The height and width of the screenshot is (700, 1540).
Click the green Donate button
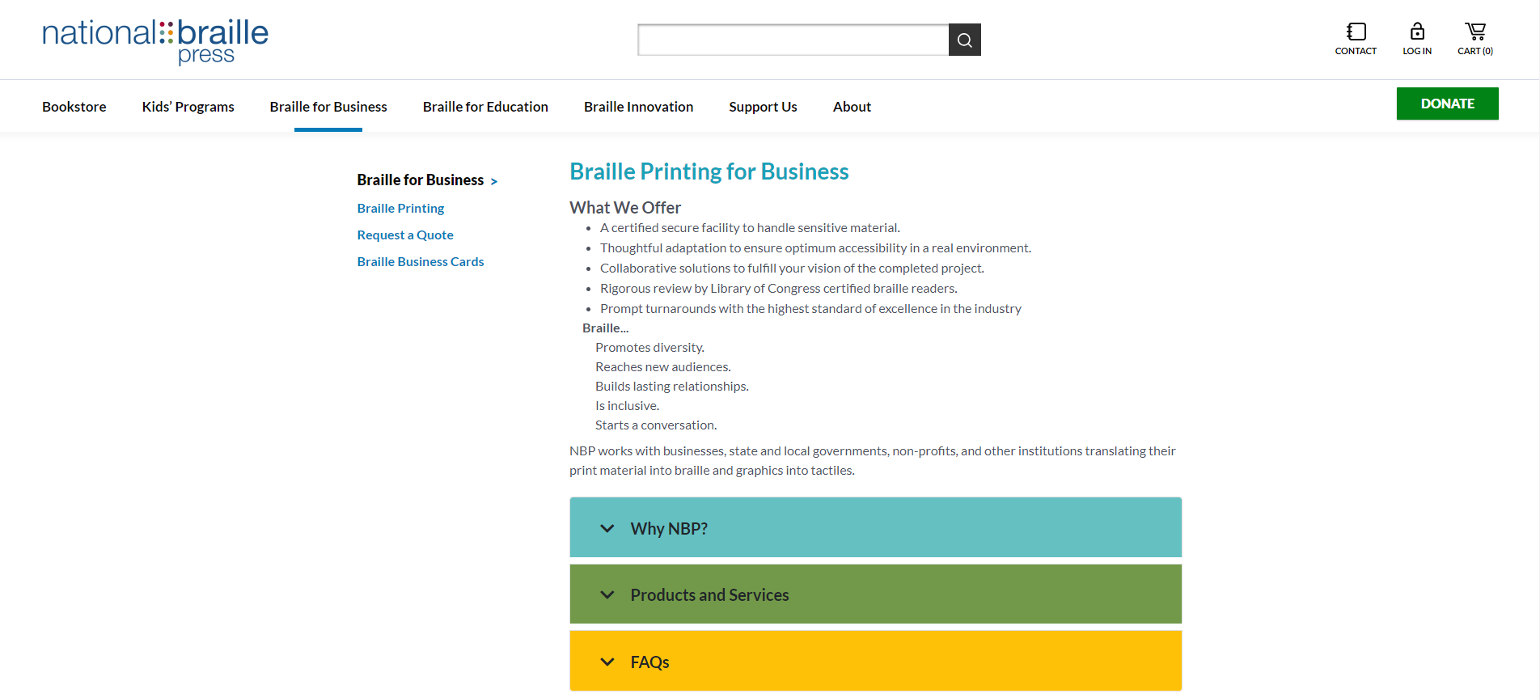coord(1448,104)
